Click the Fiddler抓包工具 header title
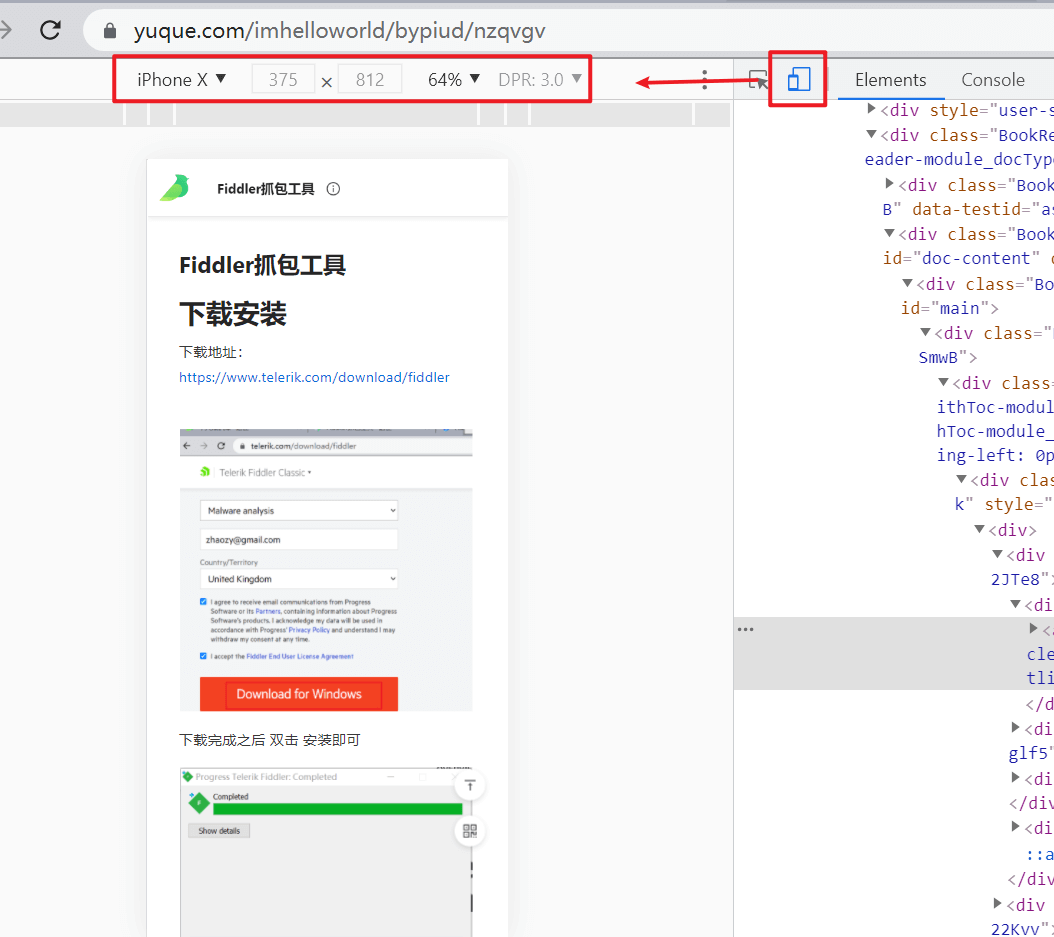This screenshot has height=937, width=1054. coord(266,189)
